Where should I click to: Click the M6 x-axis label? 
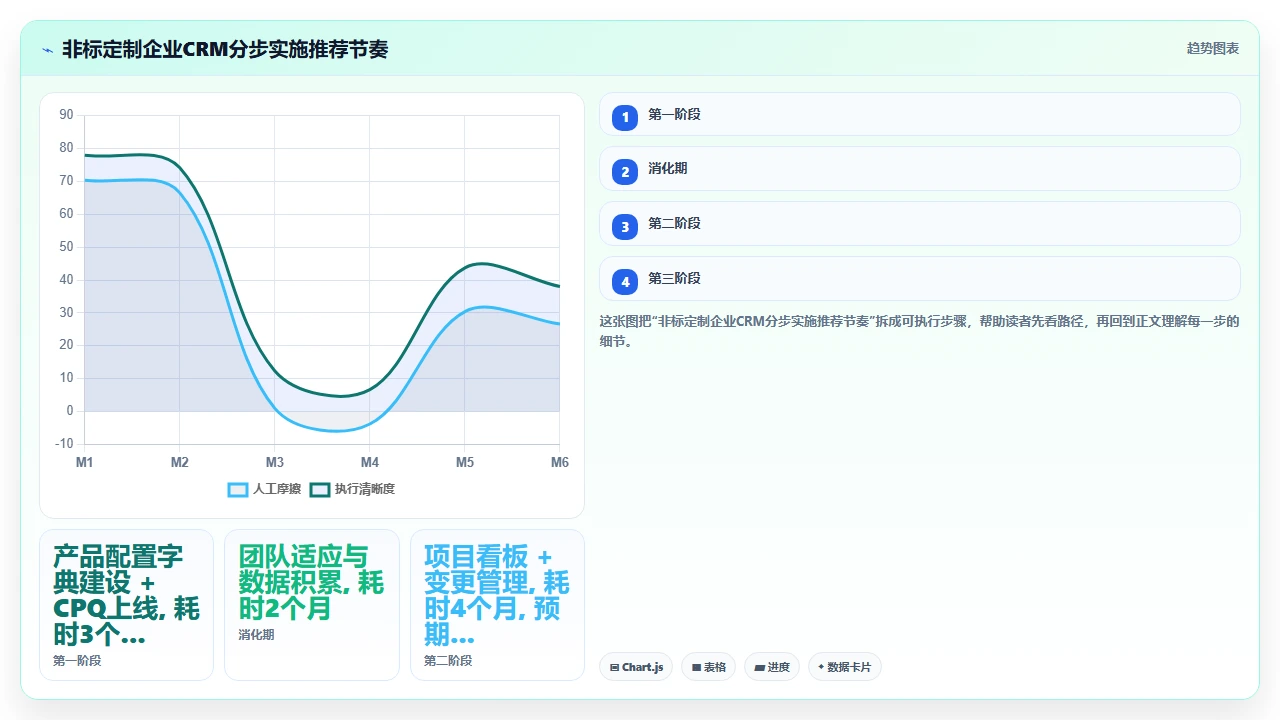560,462
